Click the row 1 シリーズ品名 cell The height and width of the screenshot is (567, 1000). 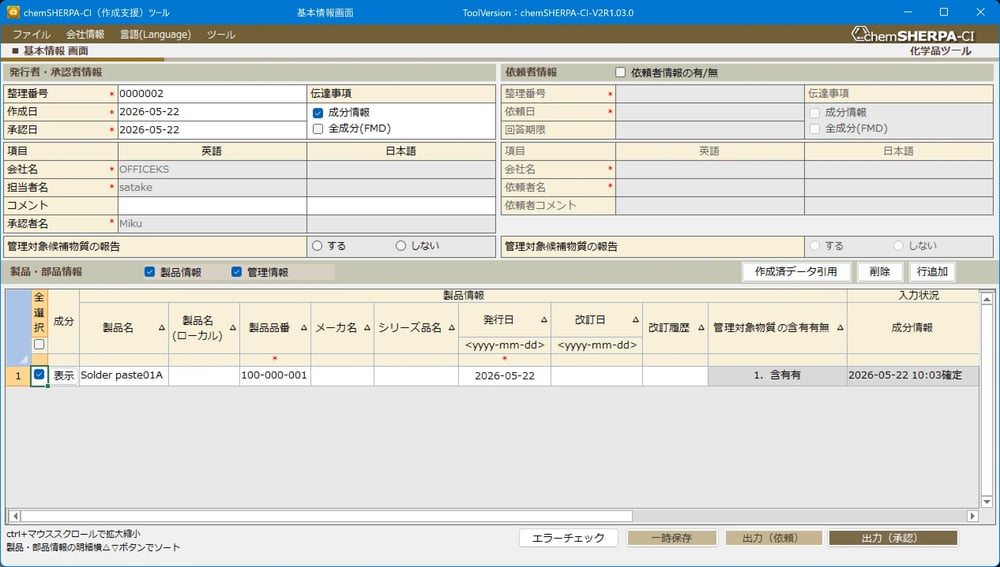tap(416, 376)
